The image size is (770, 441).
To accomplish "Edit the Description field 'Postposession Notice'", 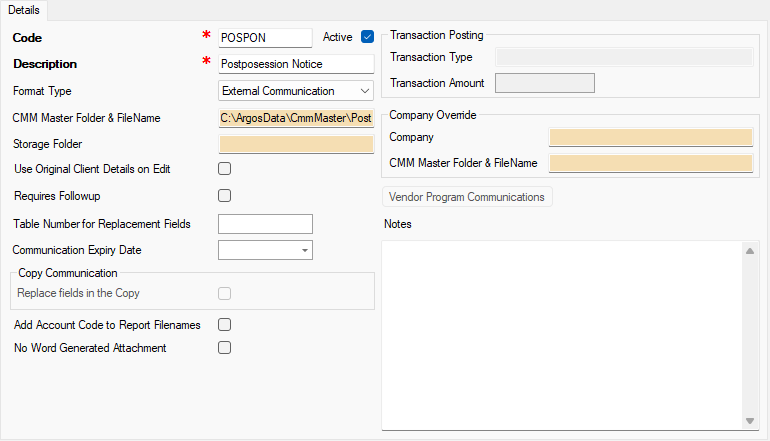I will click(296, 64).
